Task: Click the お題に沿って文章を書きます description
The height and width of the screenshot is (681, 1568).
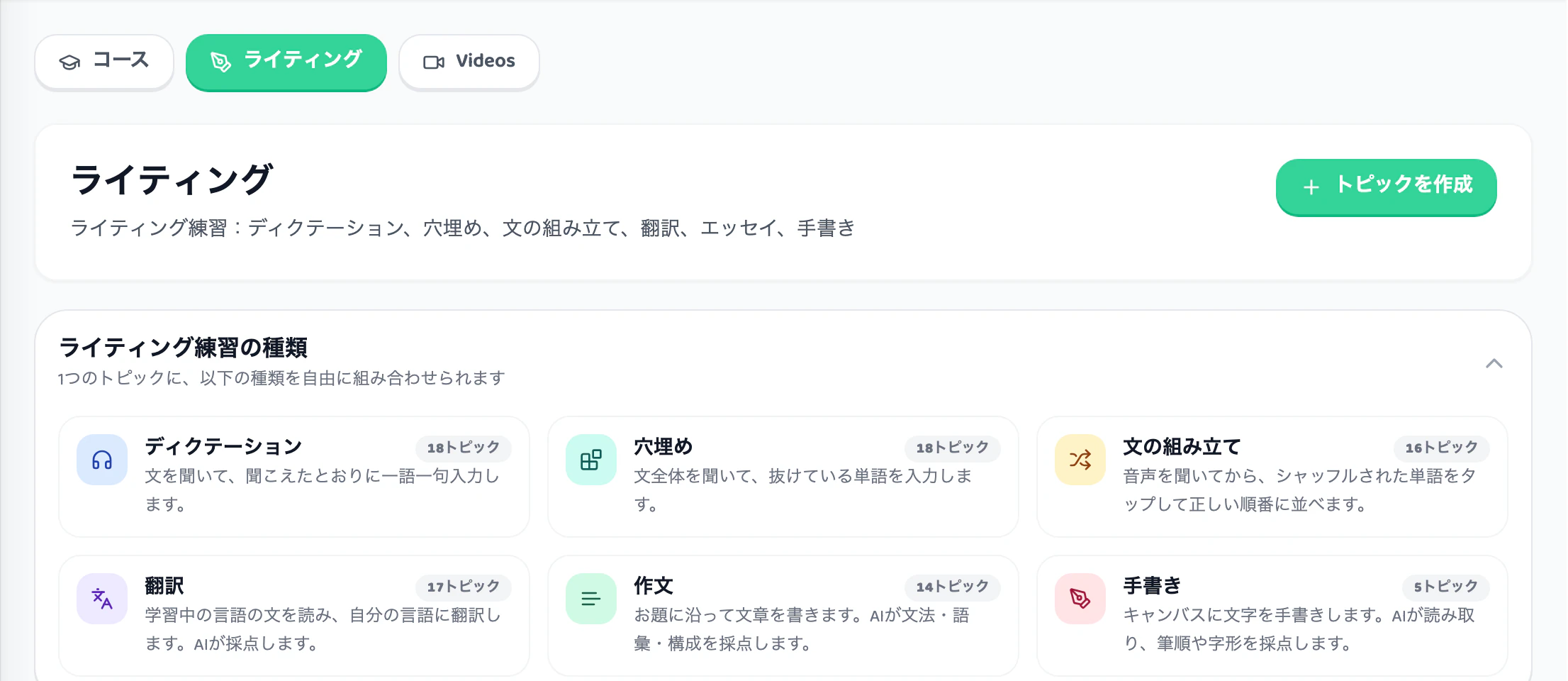Action: (802, 629)
